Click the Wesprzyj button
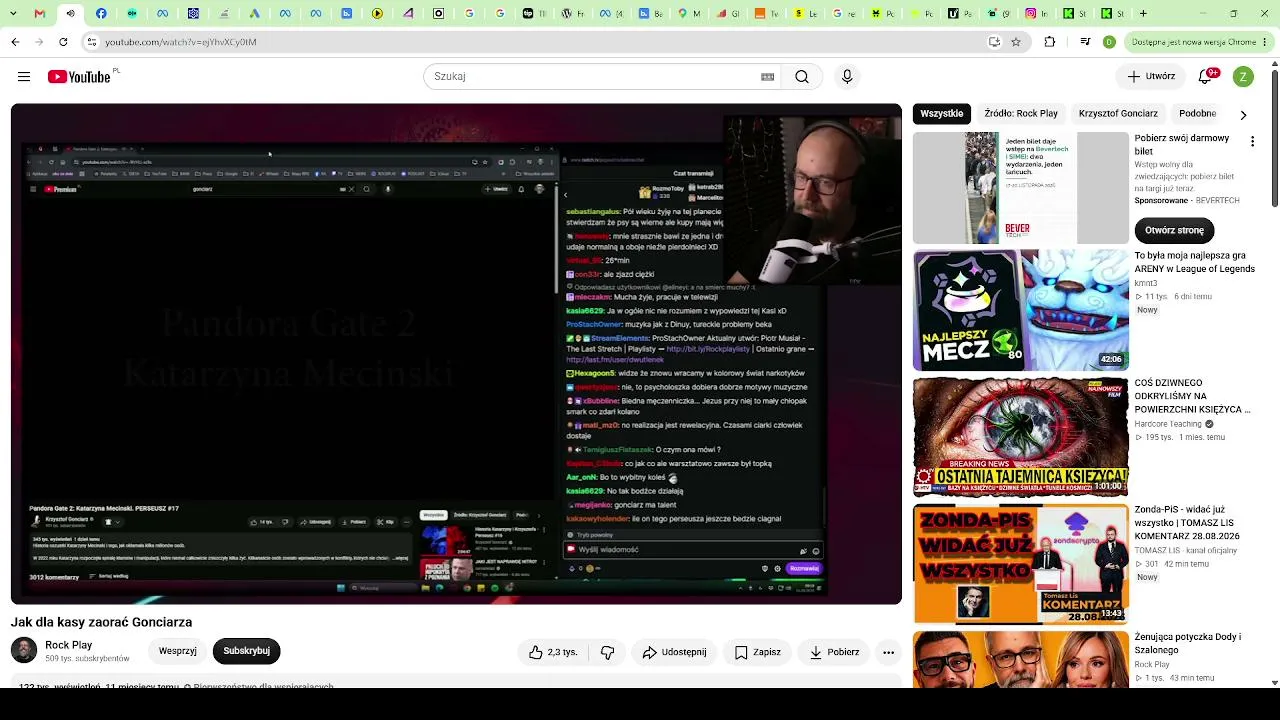Viewport: 1280px width, 720px height. (178, 651)
